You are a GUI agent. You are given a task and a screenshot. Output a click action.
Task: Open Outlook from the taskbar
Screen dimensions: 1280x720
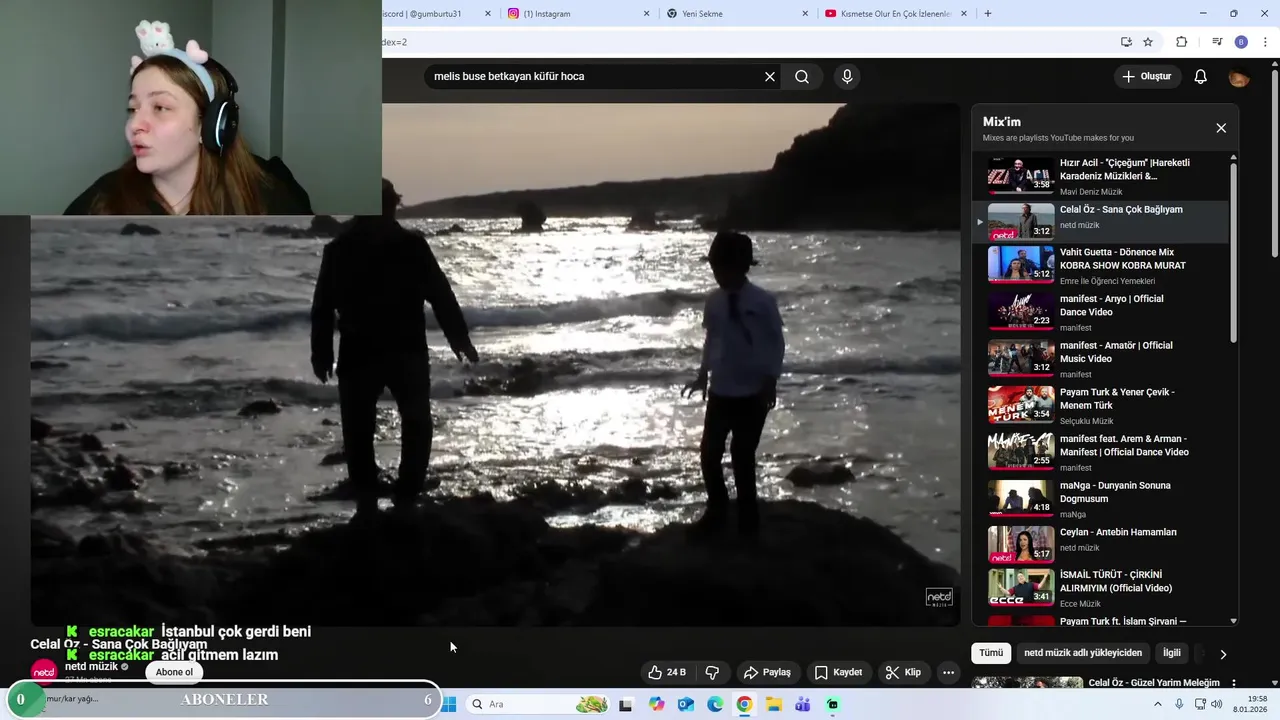click(x=686, y=705)
